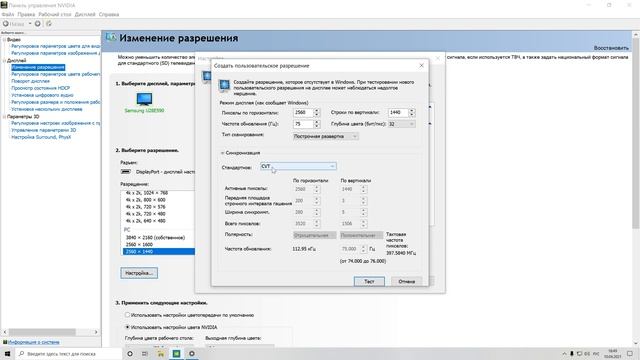Select 'Использовать настройки цвета NVIDIA' radio
Image resolution: width=640 pixels, height=360 pixels.
(127, 327)
